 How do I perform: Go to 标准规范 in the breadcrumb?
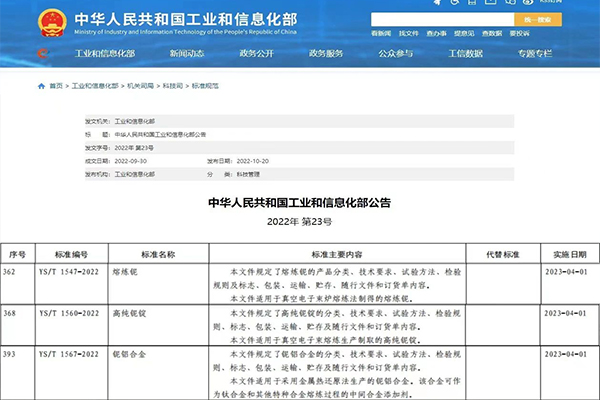click(205, 86)
